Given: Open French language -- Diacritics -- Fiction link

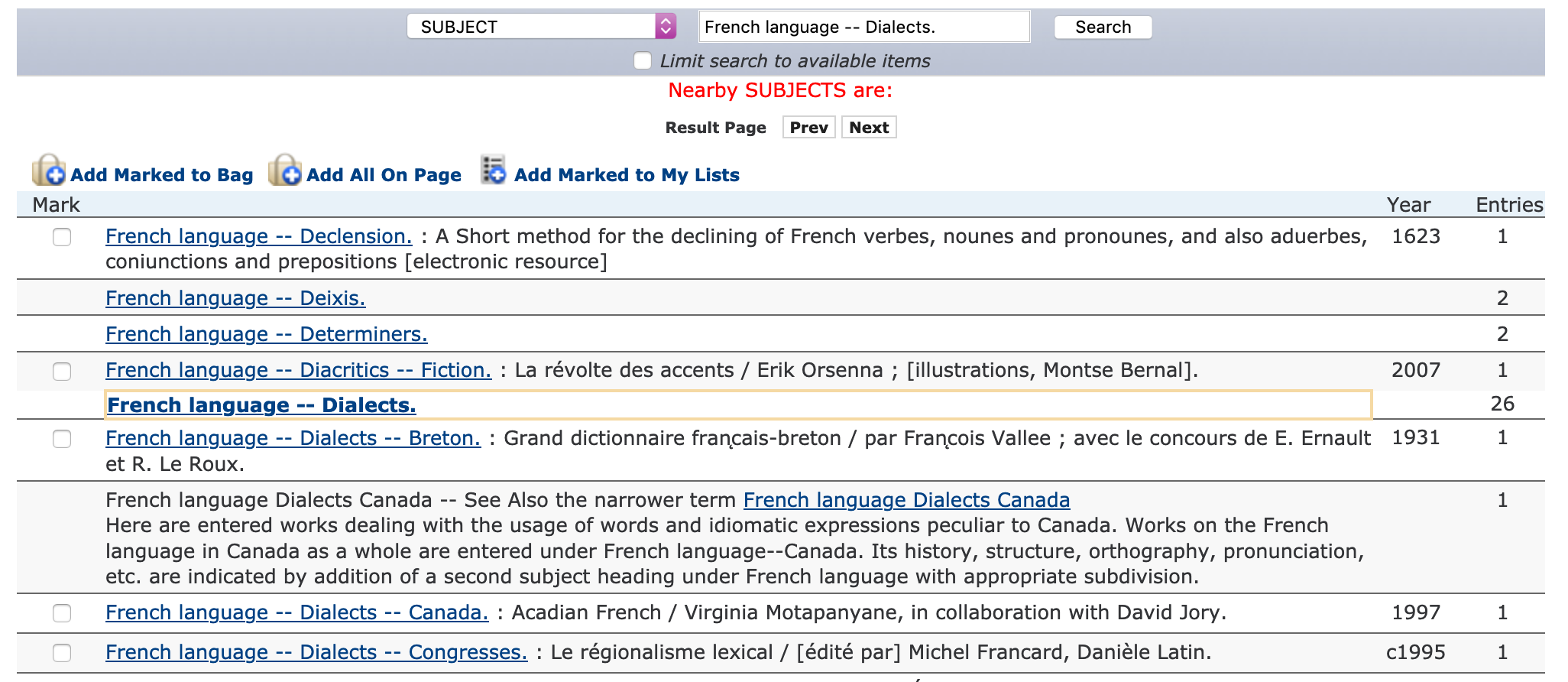Looking at the screenshot, I should click(299, 370).
